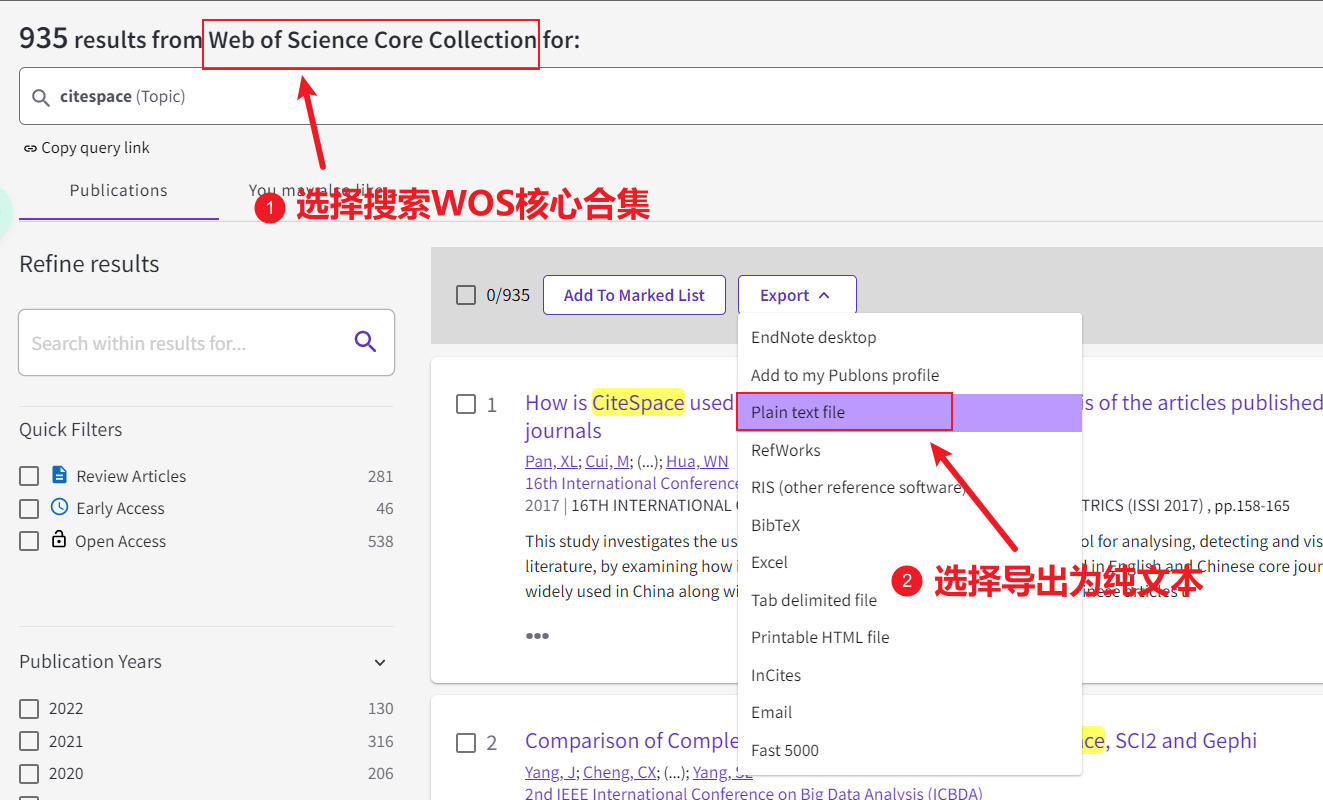Click the 281 count beside Review Articles

pyautogui.click(x=380, y=476)
